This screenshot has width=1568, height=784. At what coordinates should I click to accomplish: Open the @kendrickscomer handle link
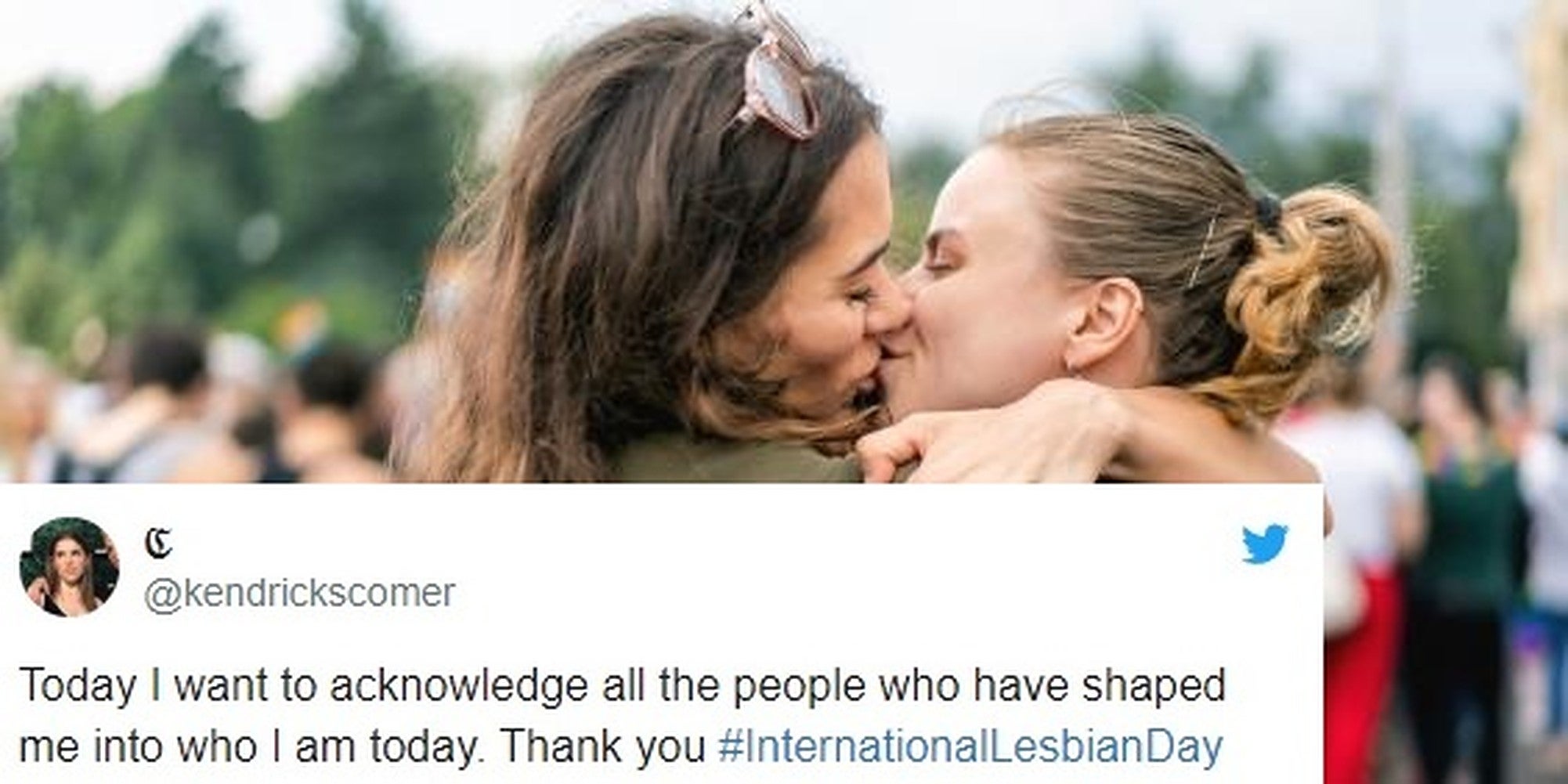(298, 593)
